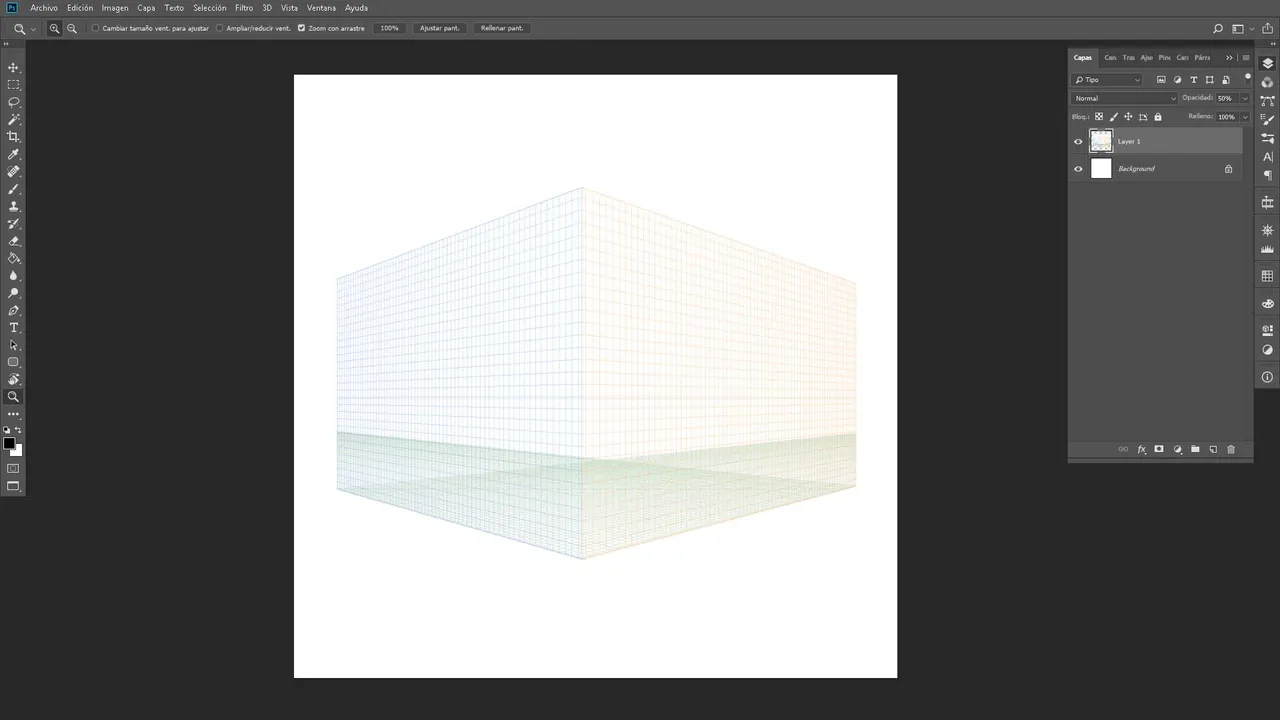Click the 'Ajustar pant.' button
The image size is (1280, 720).
point(440,28)
